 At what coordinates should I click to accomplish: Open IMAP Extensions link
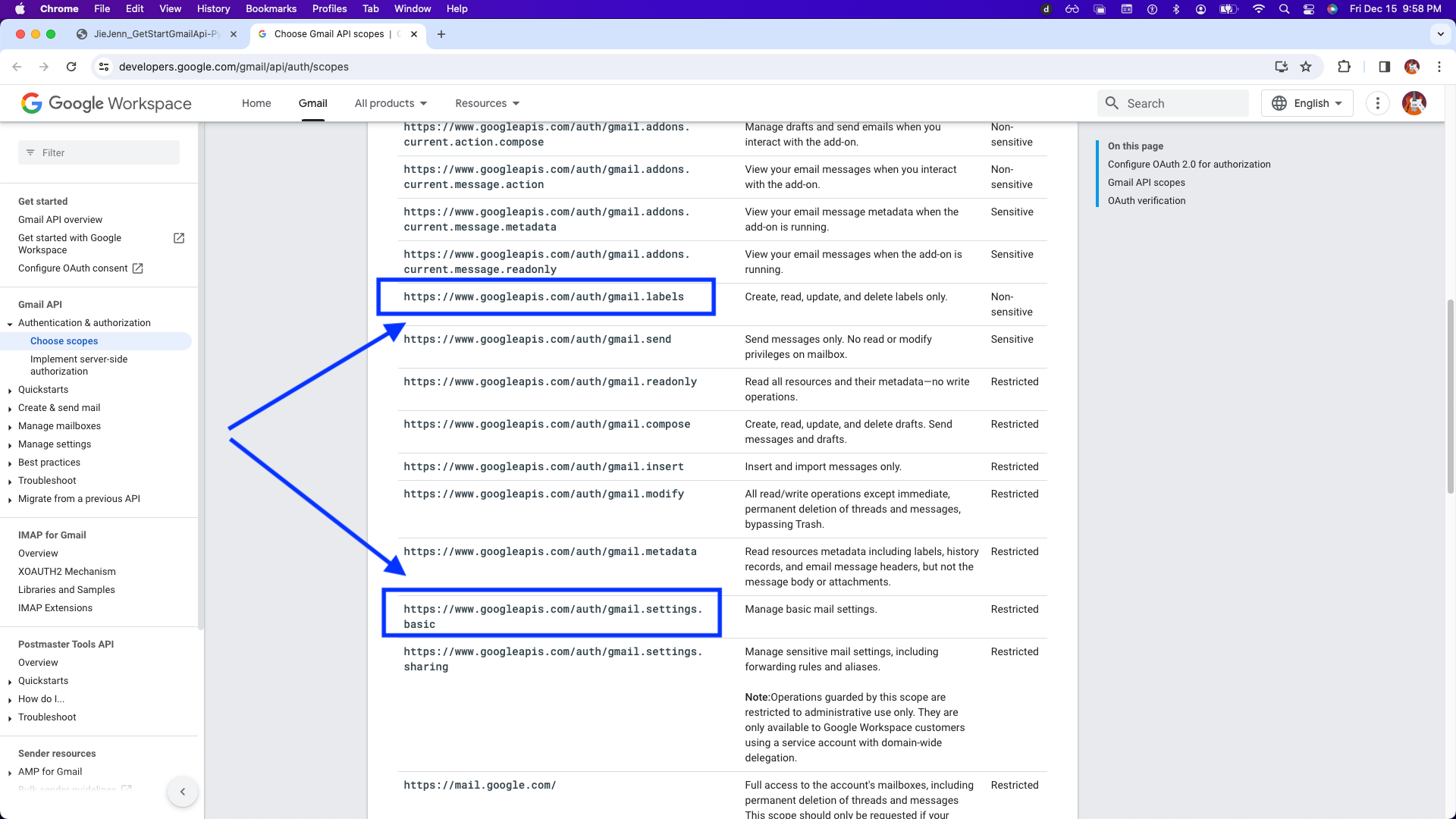point(55,608)
